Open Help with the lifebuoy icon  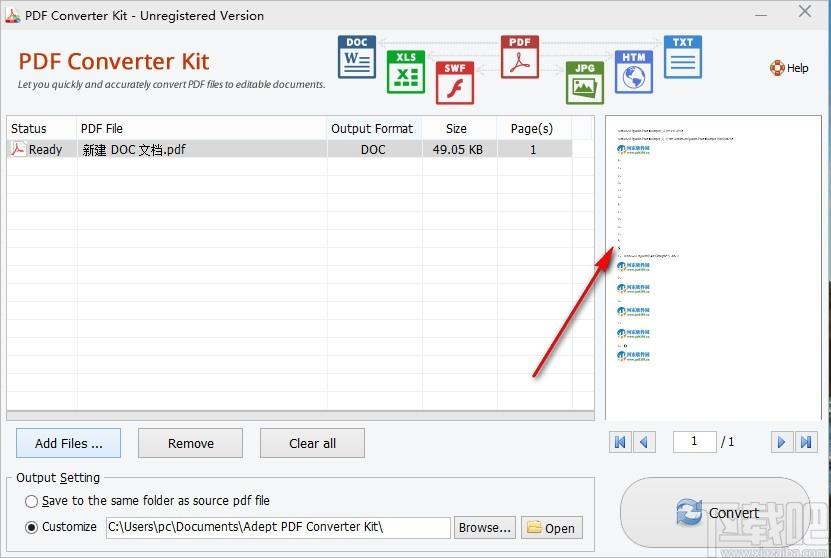(777, 68)
